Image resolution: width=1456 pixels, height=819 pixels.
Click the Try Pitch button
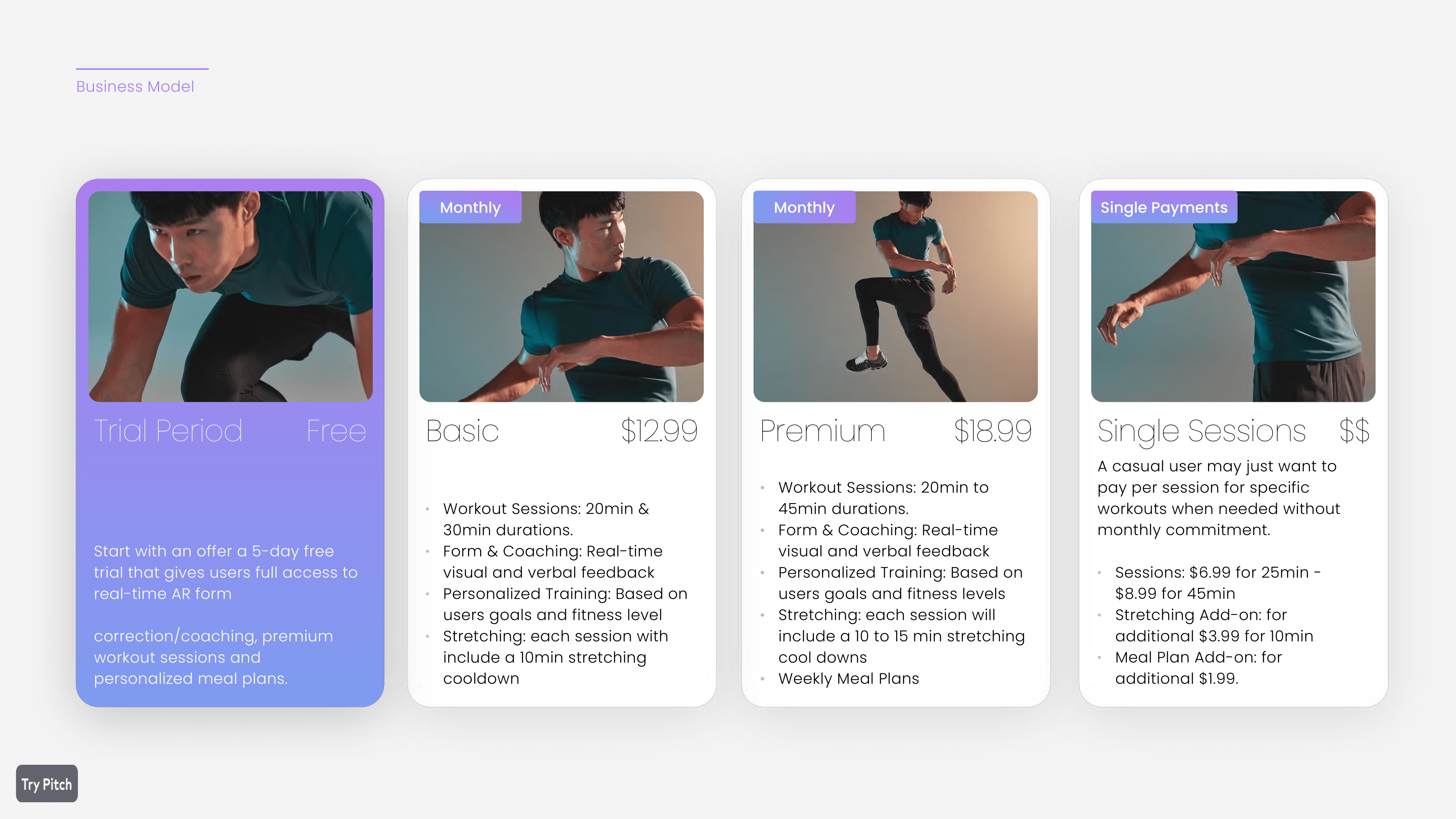(47, 783)
